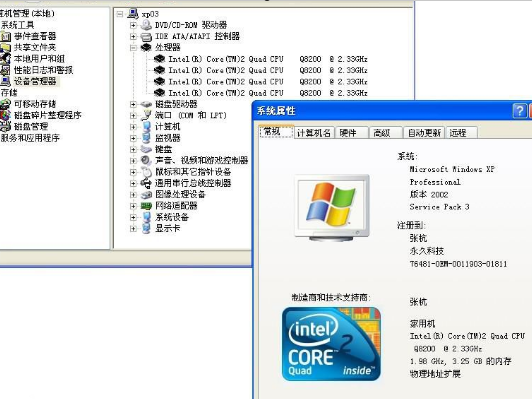Expand the 监视器 node
This screenshot has height=399, width=532.
click(133, 138)
